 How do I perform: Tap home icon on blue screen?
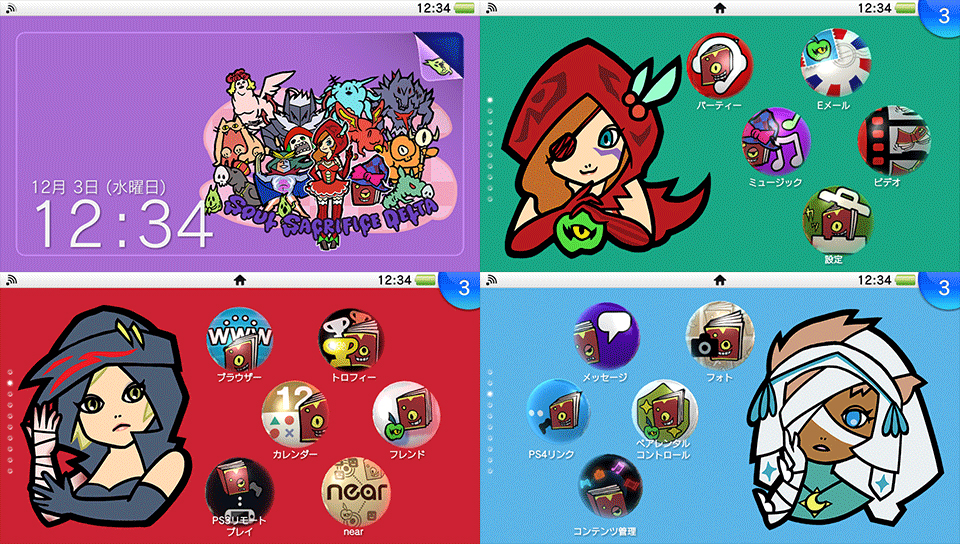[720, 280]
